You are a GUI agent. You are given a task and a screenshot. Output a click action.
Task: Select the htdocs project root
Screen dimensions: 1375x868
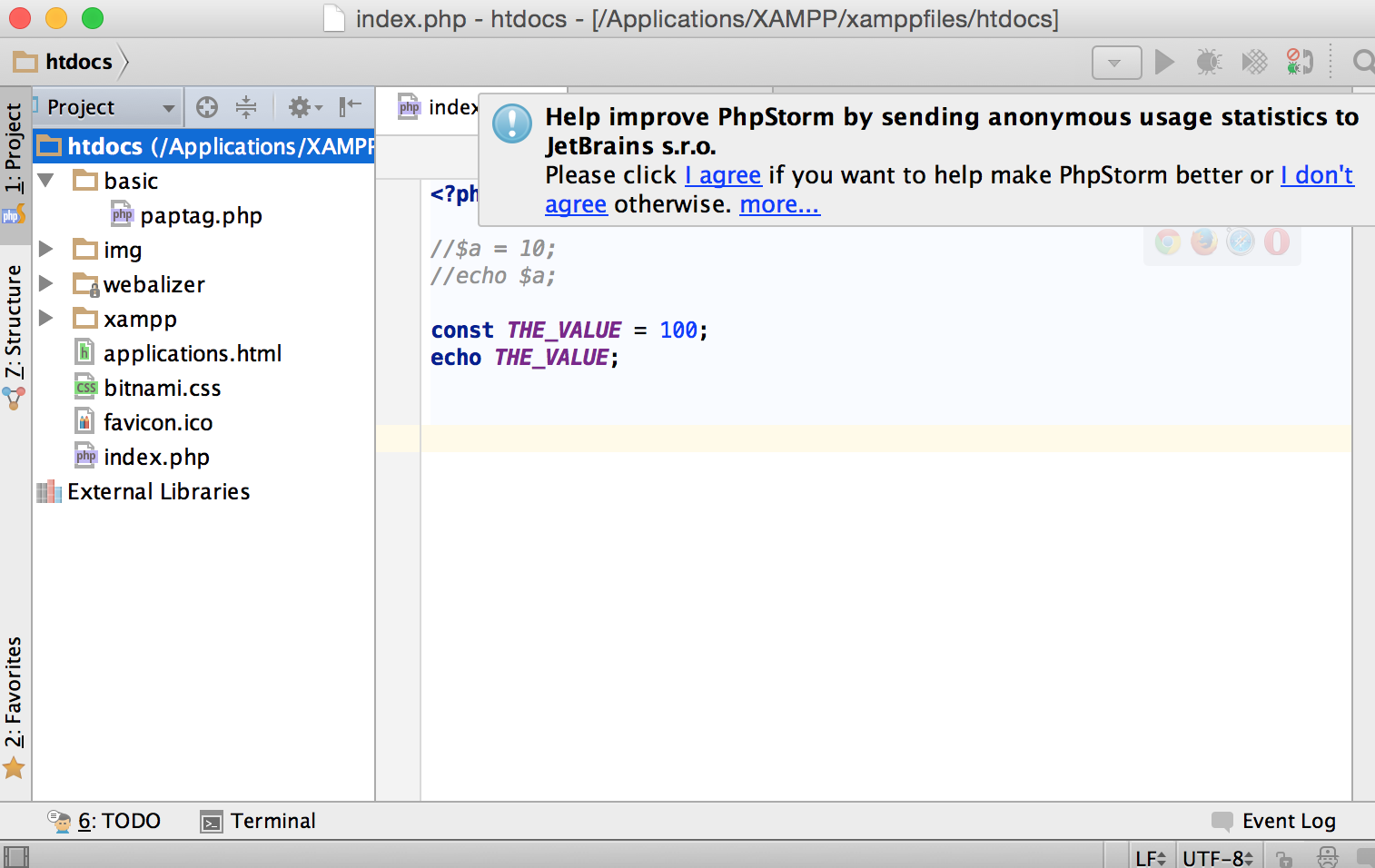click(204, 146)
